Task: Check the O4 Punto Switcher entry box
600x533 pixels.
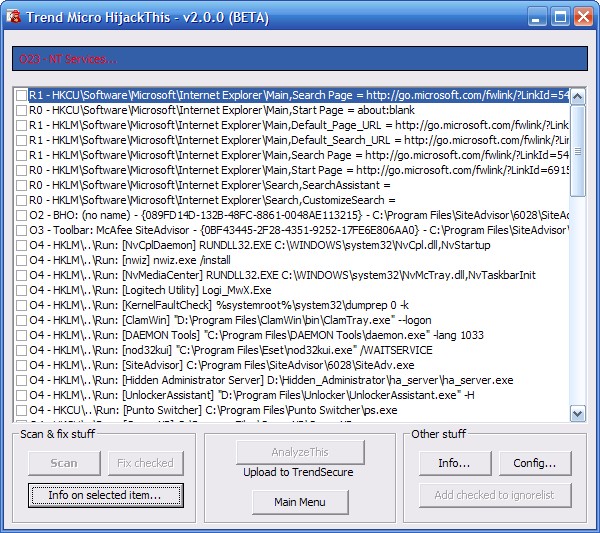Action: click(x=21, y=410)
